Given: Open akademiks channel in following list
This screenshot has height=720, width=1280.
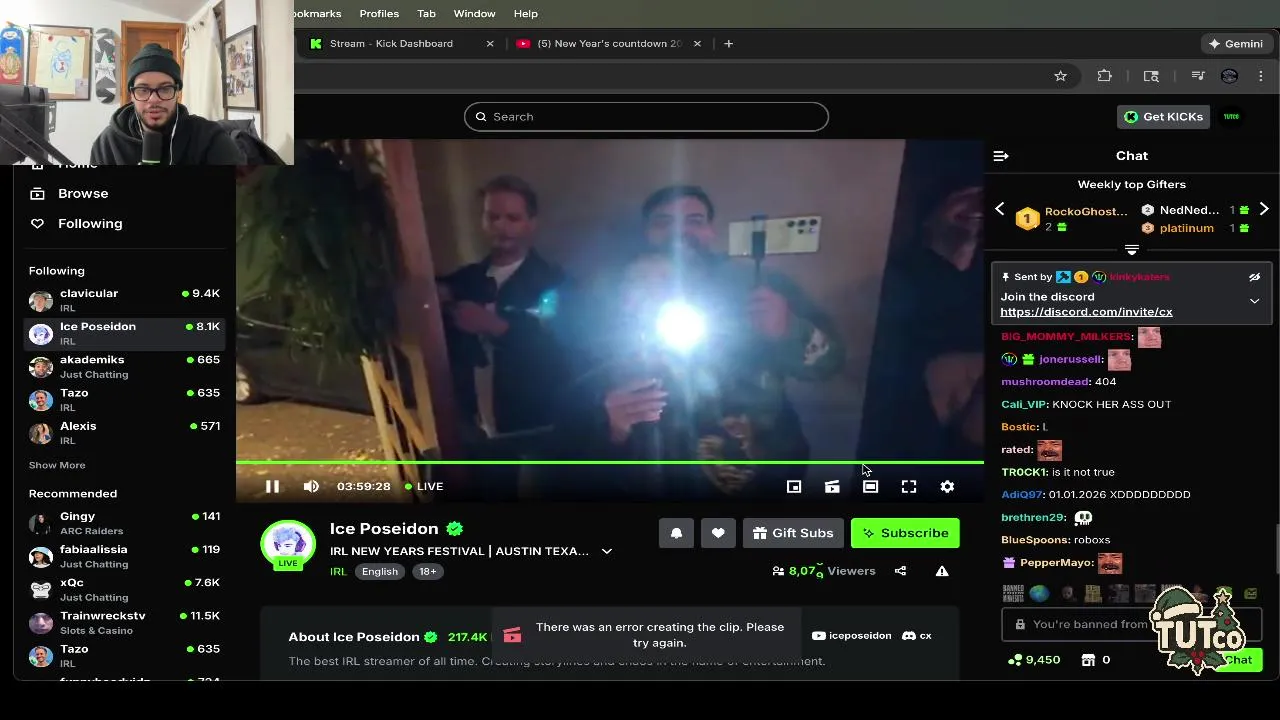Looking at the screenshot, I should coord(124,366).
